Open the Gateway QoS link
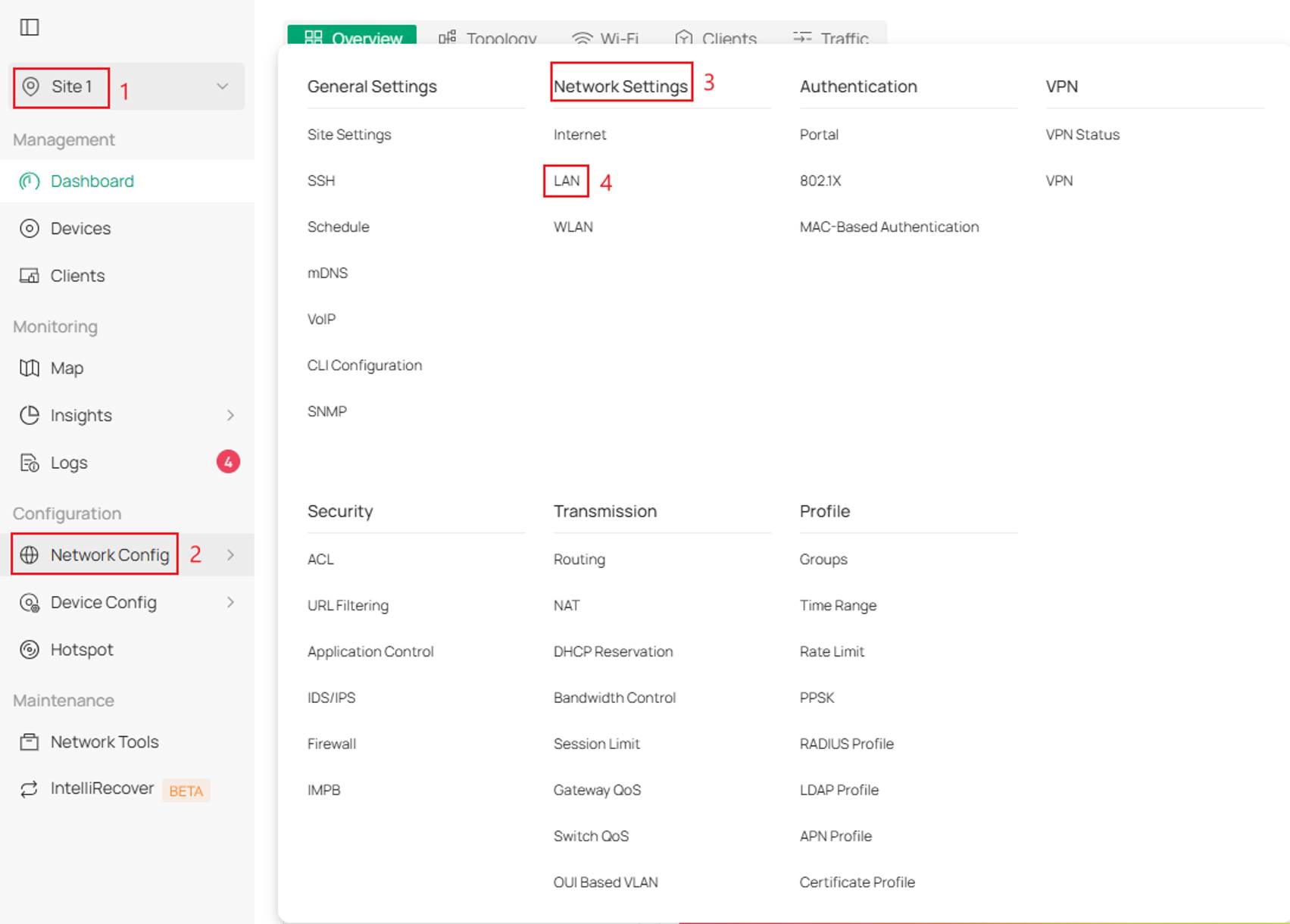1290x924 pixels. point(598,791)
